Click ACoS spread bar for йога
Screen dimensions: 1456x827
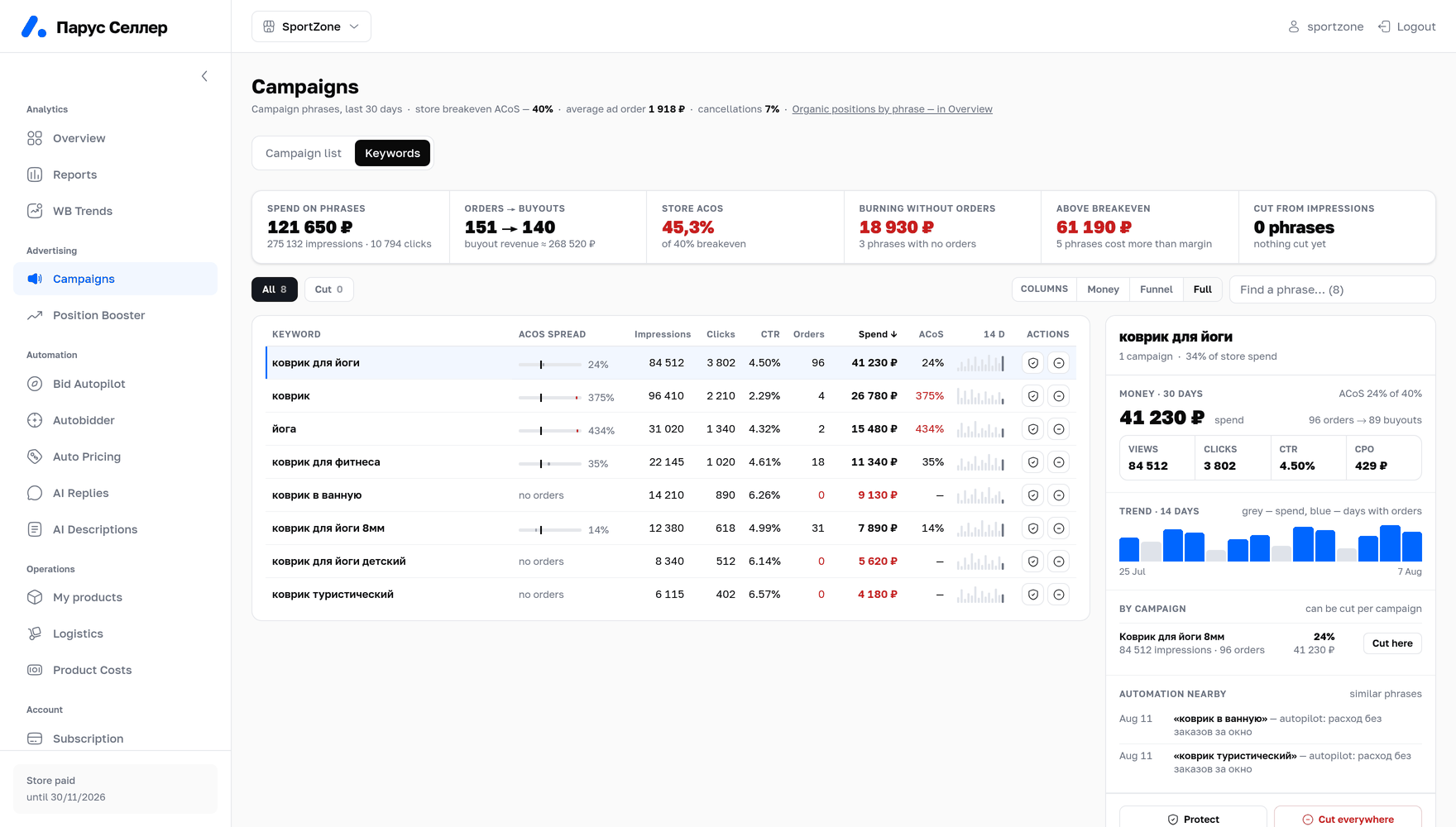(549, 431)
